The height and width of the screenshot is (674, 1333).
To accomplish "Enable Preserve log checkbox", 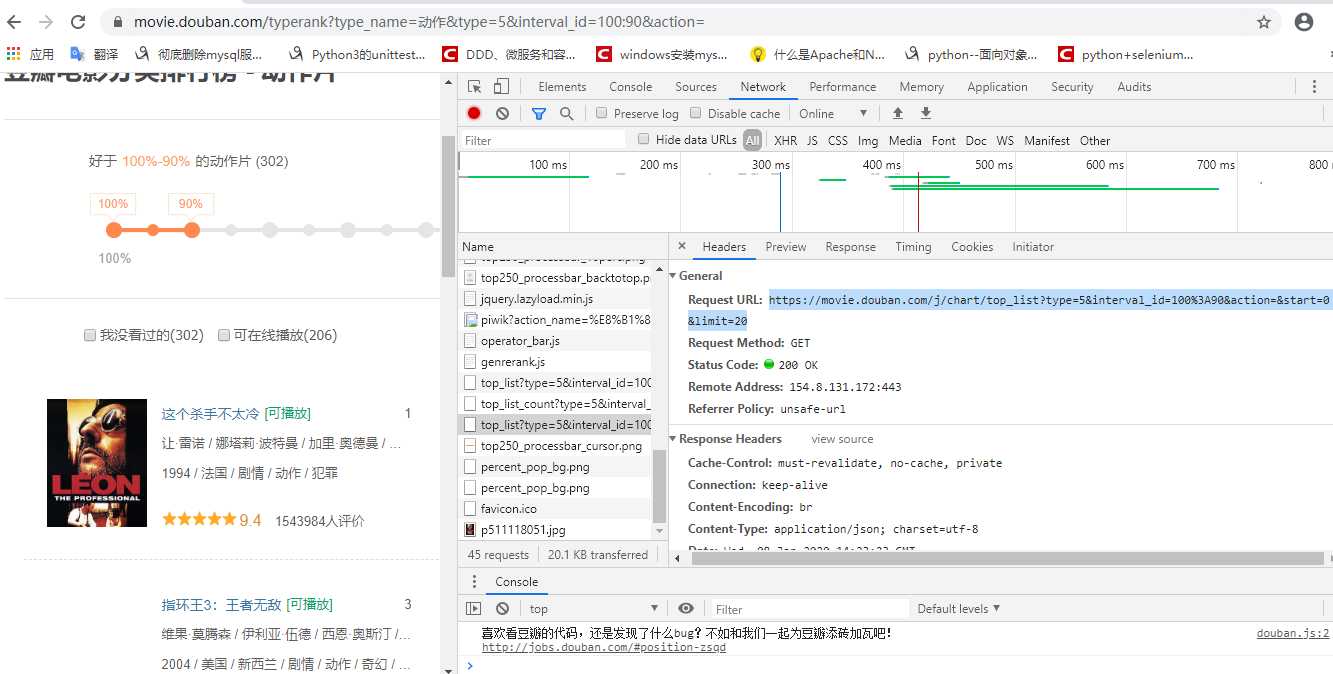I will coord(602,113).
